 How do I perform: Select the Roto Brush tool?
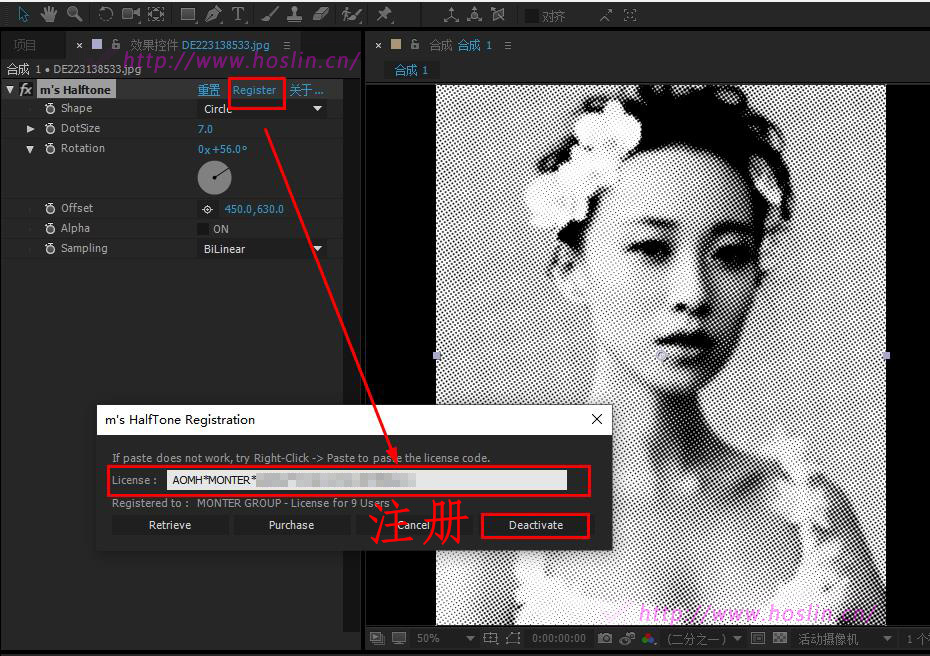coord(351,14)
